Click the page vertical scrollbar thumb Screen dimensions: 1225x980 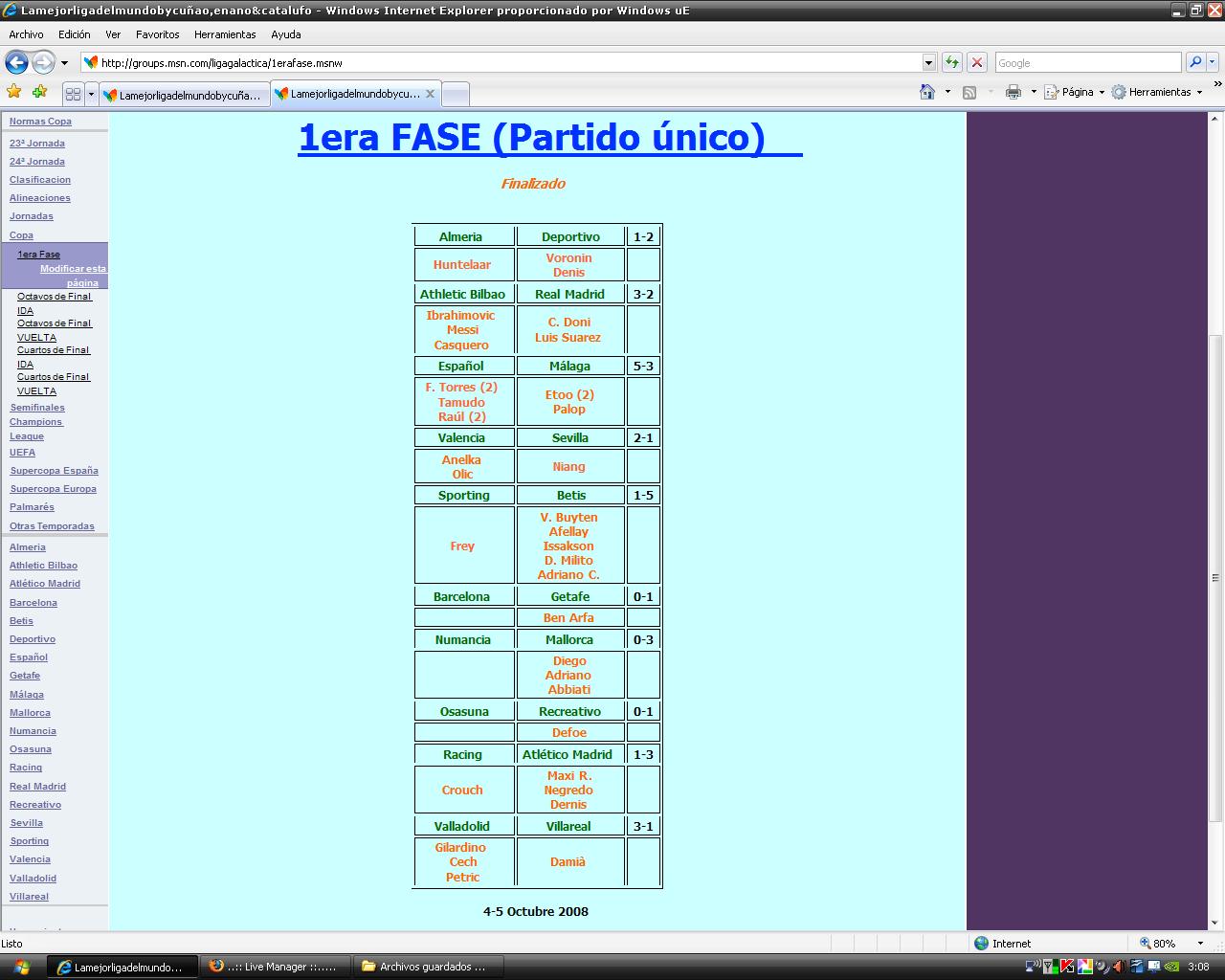coord(1216,578)
